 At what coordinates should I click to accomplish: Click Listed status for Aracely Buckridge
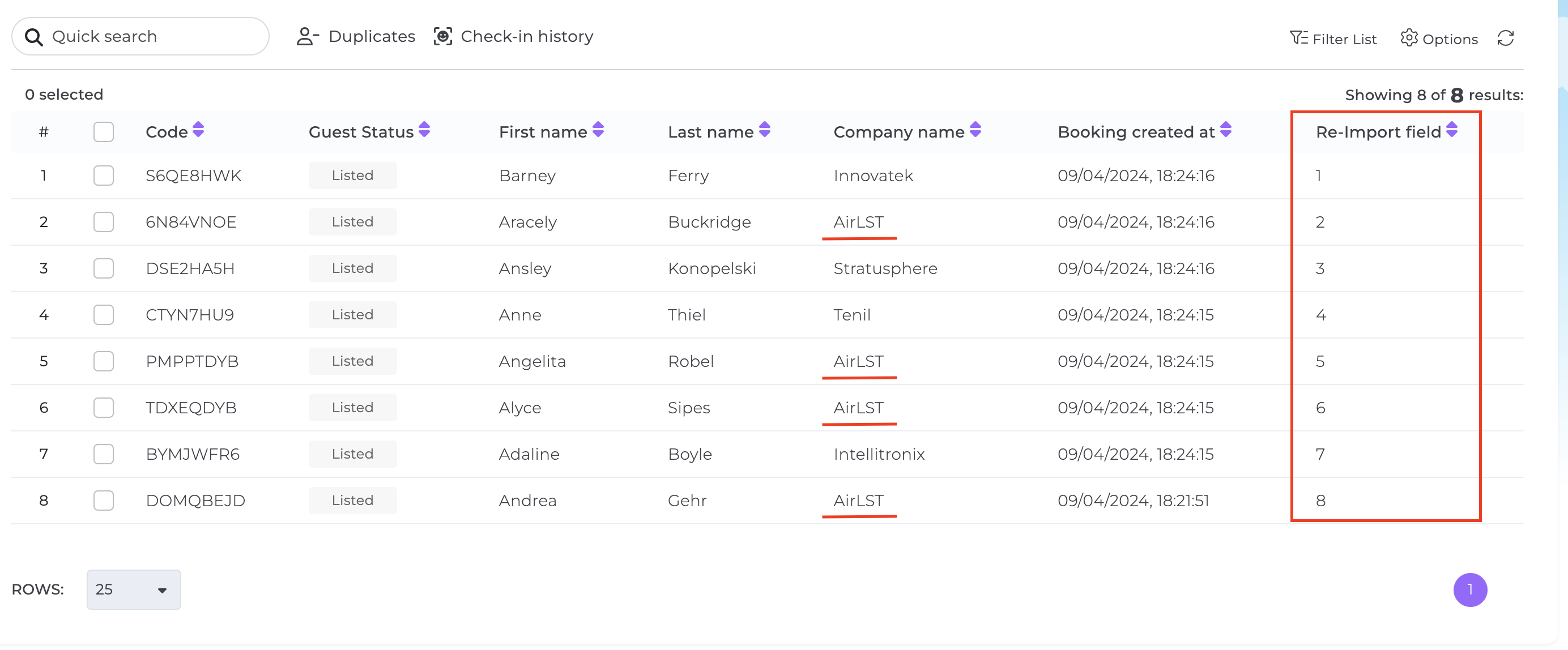352,222
